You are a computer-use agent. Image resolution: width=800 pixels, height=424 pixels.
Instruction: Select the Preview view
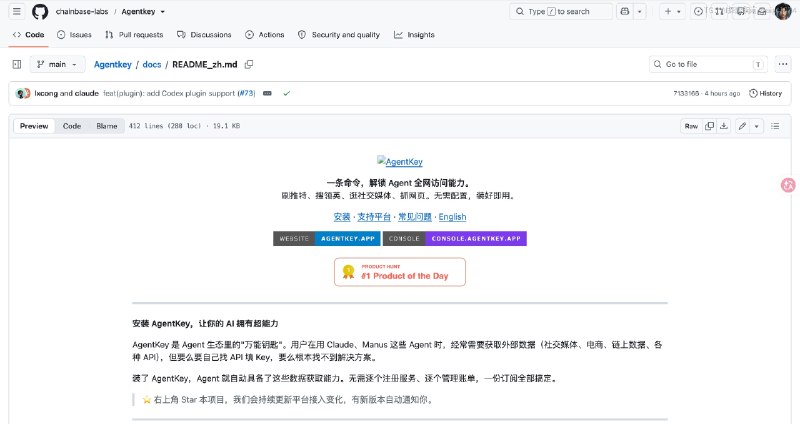tap(34, 126)
